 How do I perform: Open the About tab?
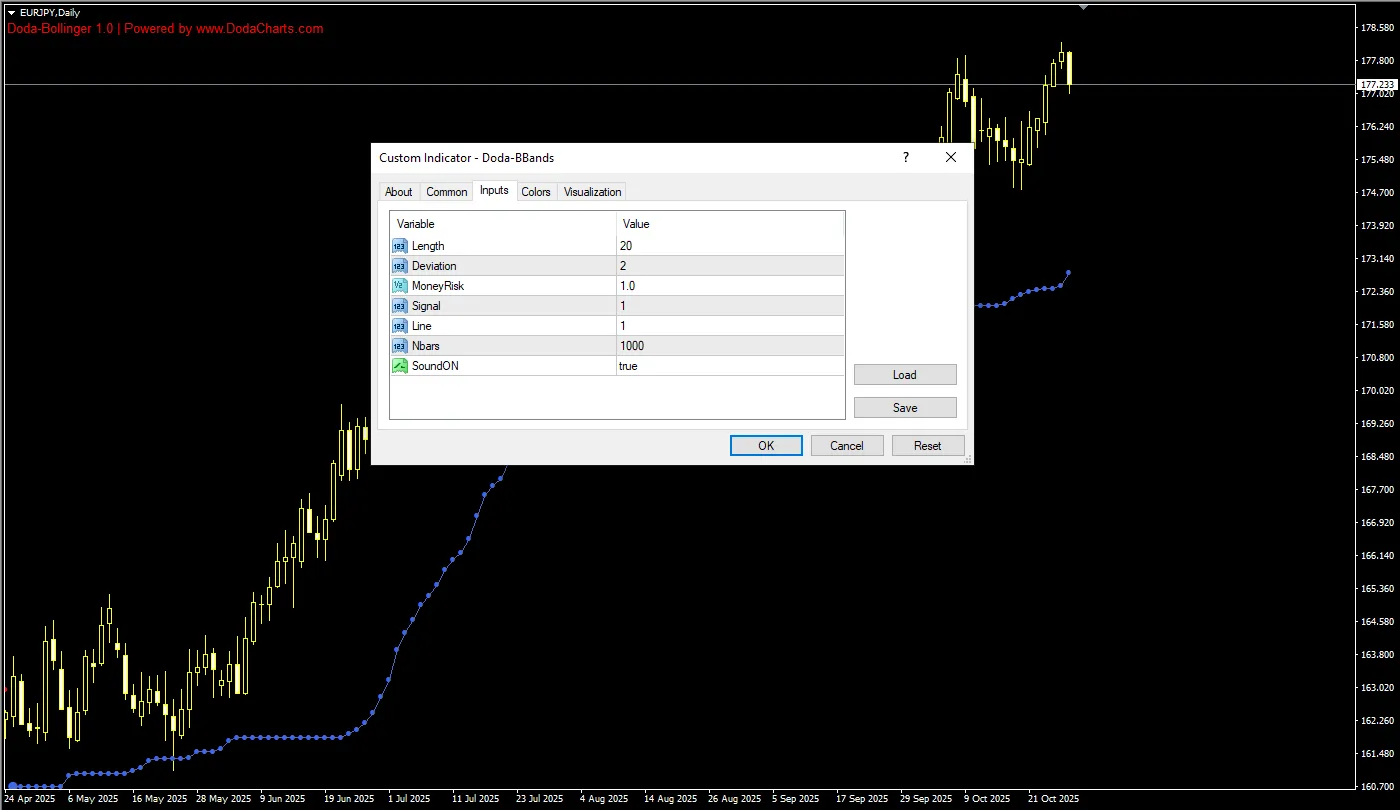(x=398, y=192)
